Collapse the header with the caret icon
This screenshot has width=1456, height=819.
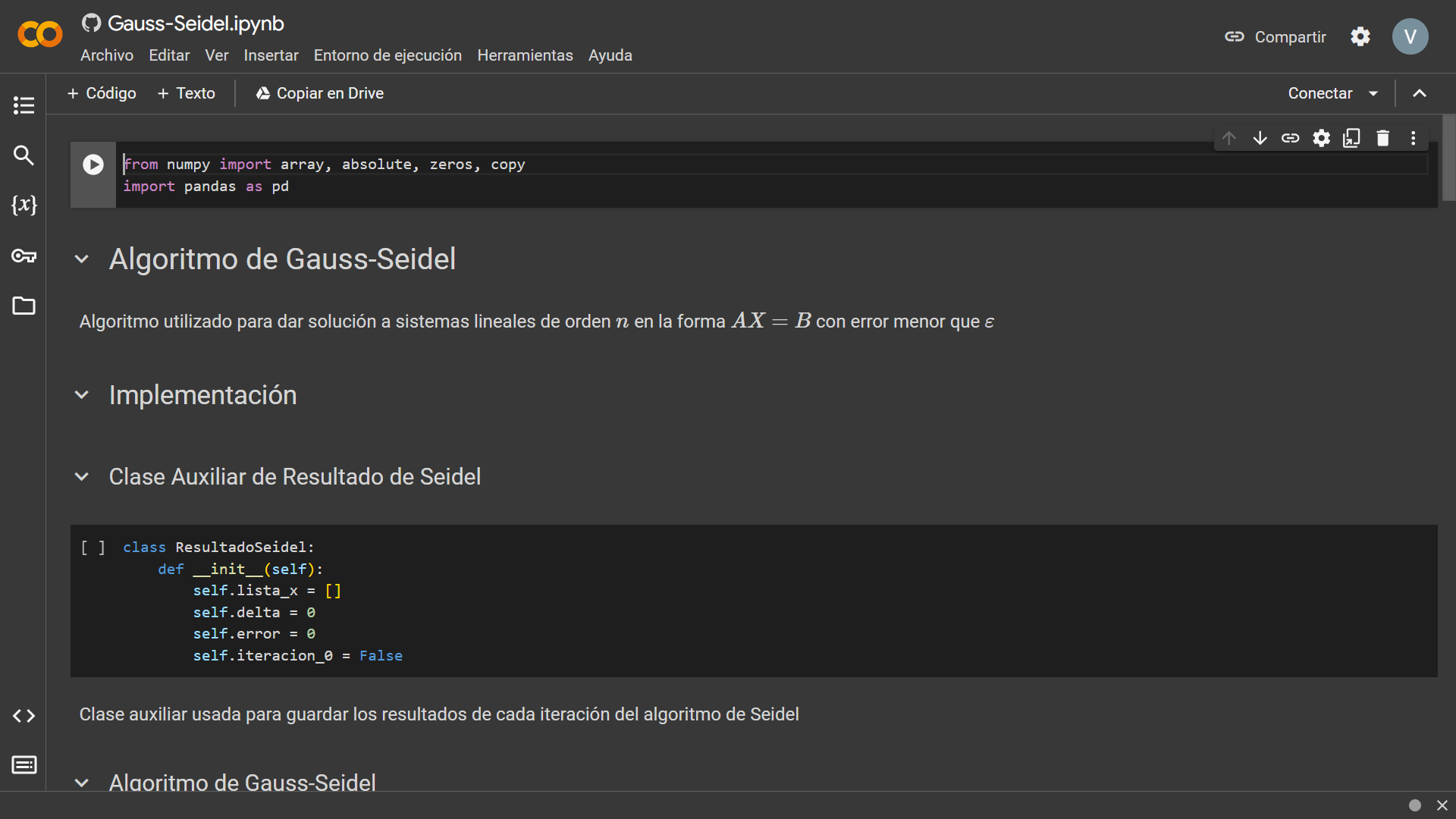pos(1420,93)
